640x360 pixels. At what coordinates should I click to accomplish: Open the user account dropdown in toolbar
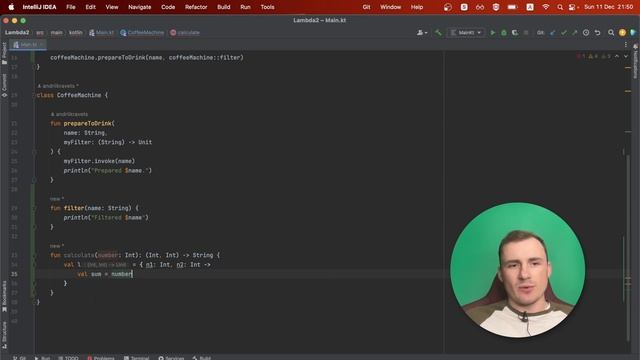tap(422, 33)
